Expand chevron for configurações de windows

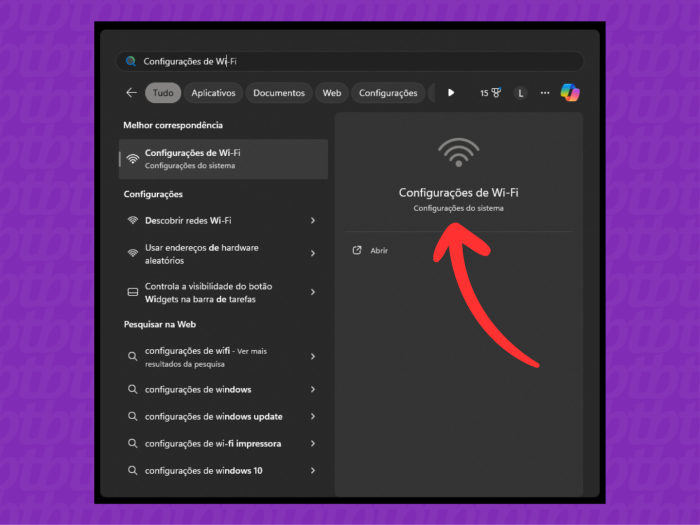313,389
